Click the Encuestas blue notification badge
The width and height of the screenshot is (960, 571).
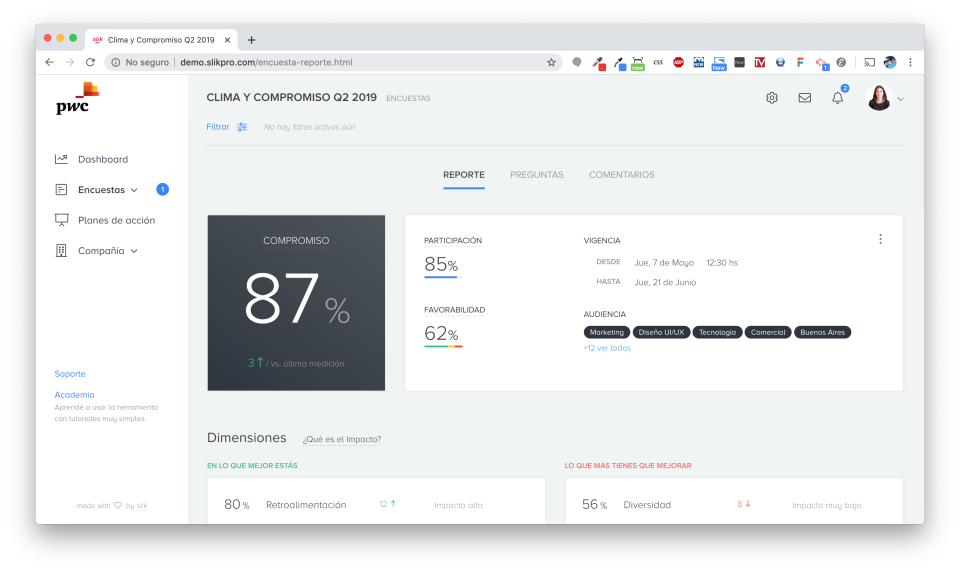point(162,189)
